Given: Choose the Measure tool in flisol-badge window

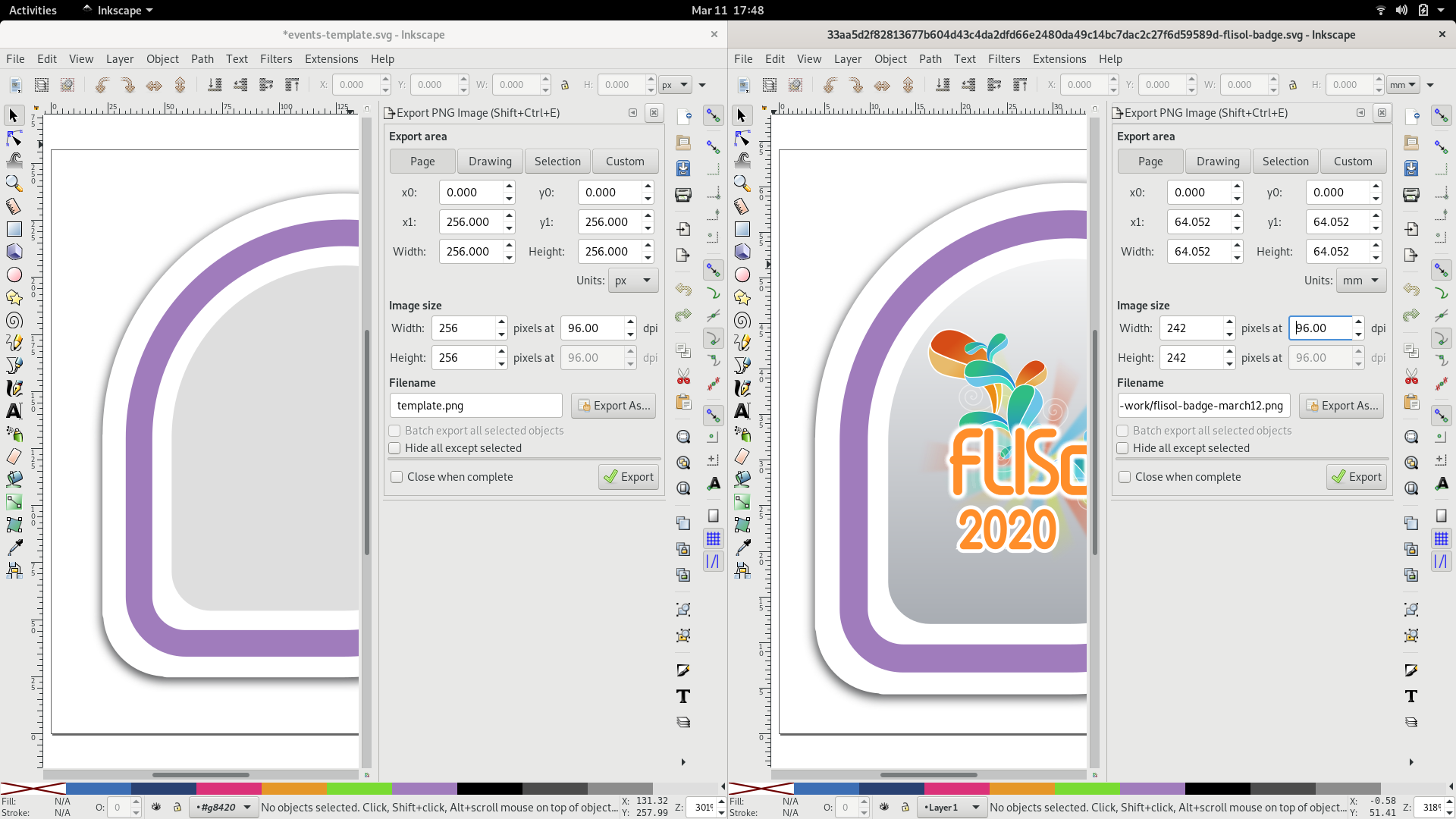Looking at the screenshot, I should pos(742,206).
